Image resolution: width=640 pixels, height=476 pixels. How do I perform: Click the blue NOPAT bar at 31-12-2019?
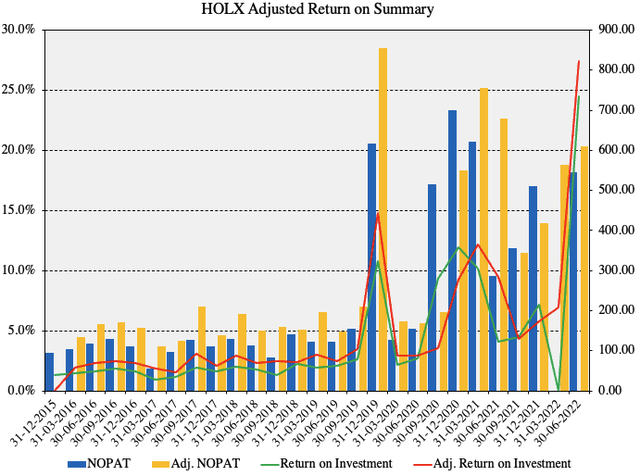372,267
